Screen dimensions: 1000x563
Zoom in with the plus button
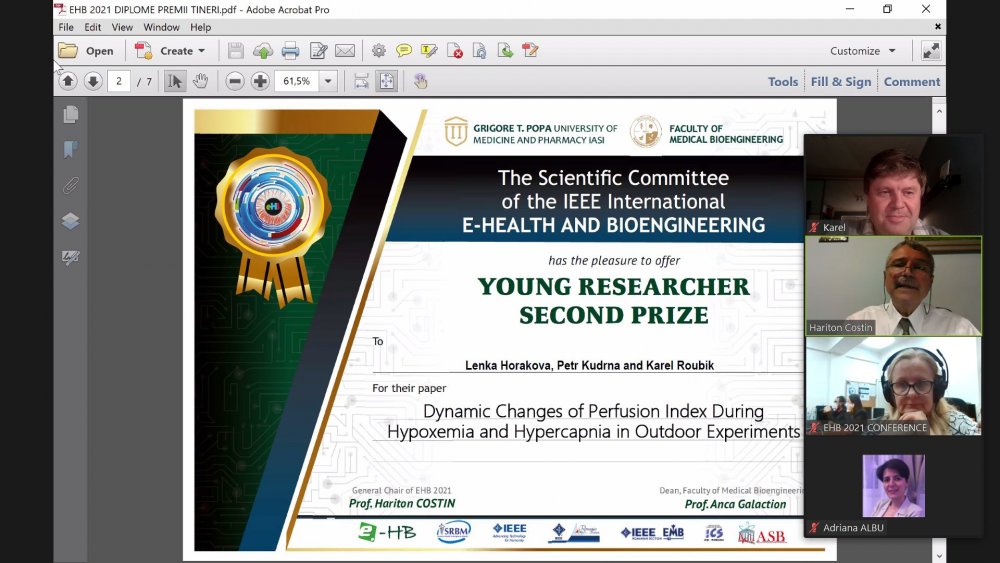(260, 81)
